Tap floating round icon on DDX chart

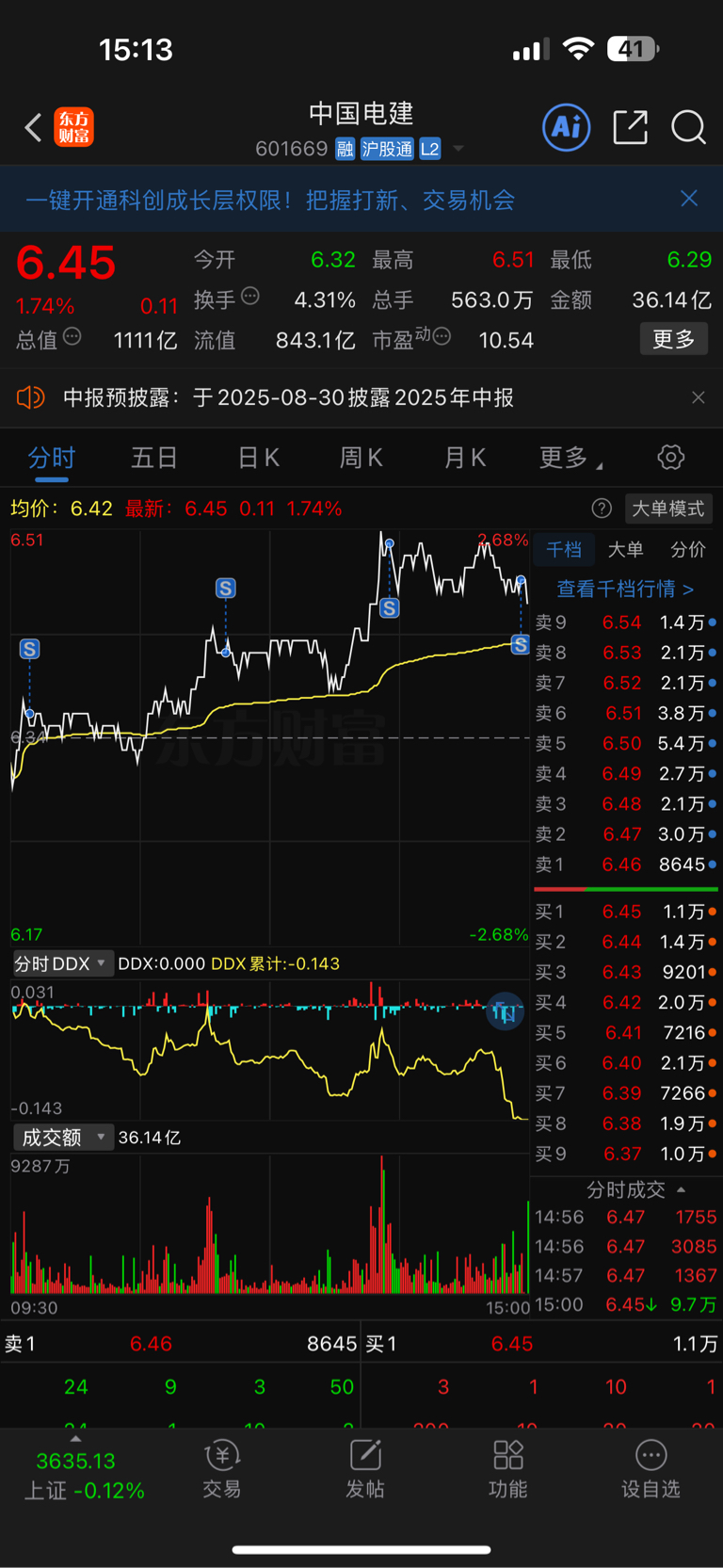[505, 1011]
